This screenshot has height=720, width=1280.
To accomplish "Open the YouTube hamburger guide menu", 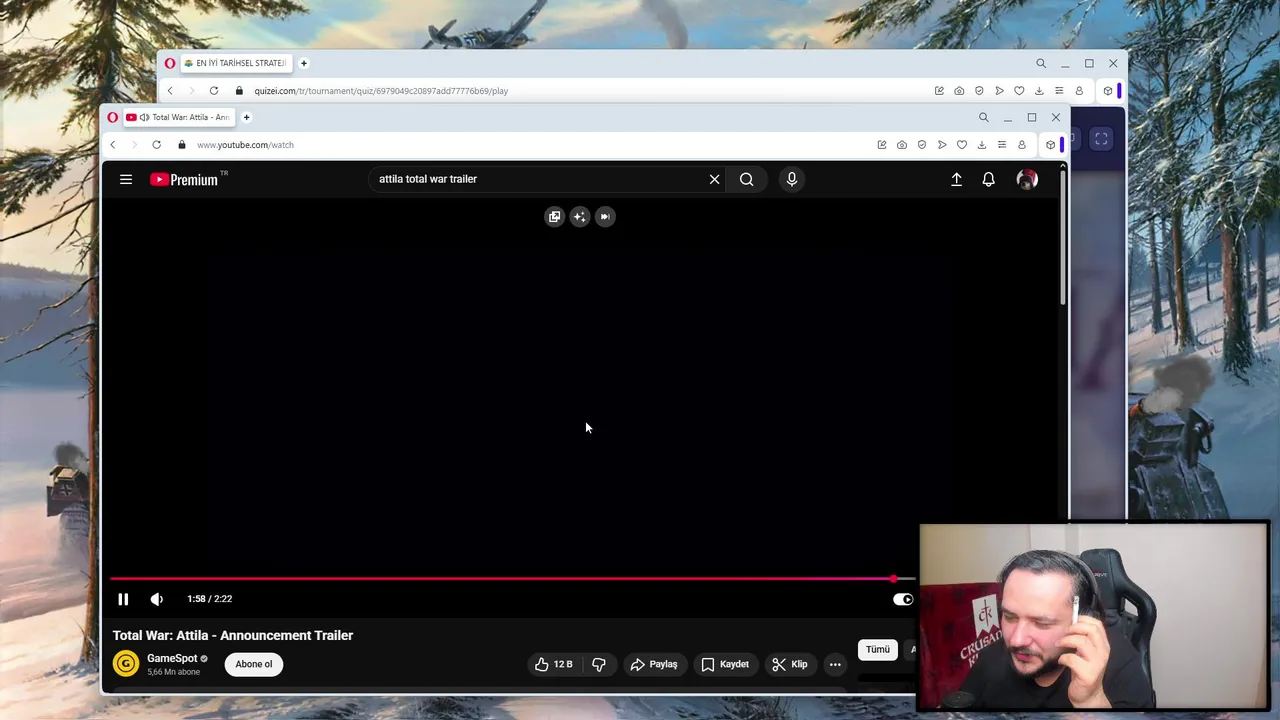I will point(126,179).
